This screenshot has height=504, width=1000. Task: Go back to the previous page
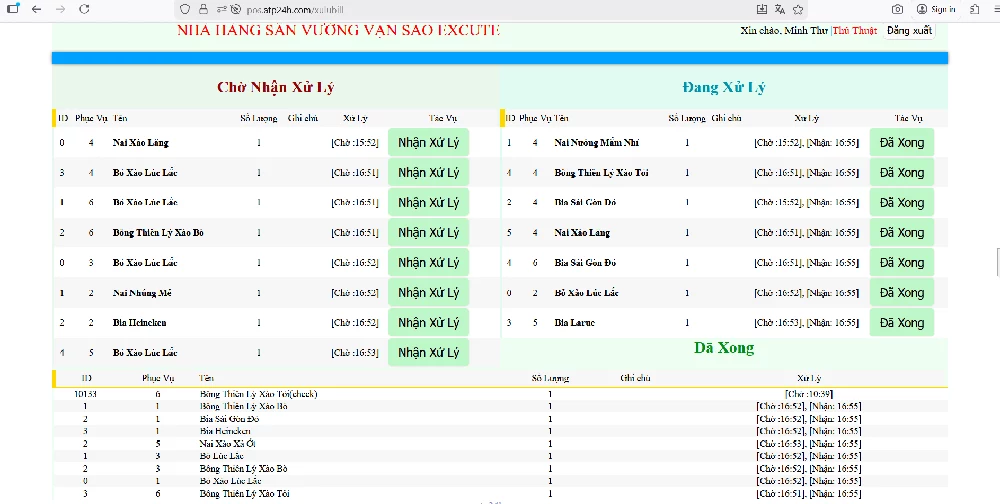point(36,9)
